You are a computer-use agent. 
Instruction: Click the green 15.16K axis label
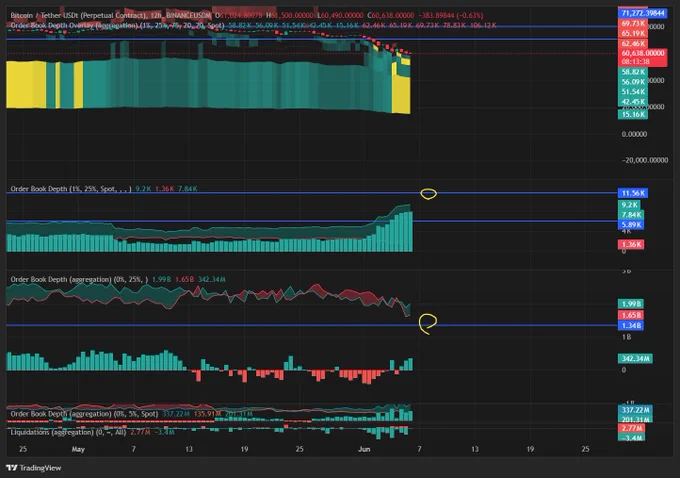[633, 115]
